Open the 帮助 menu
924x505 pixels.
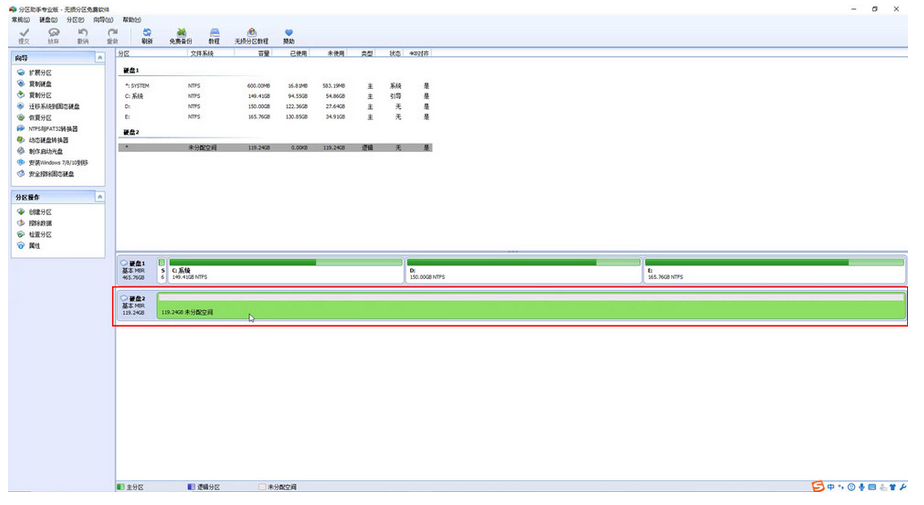click(131, 19)
